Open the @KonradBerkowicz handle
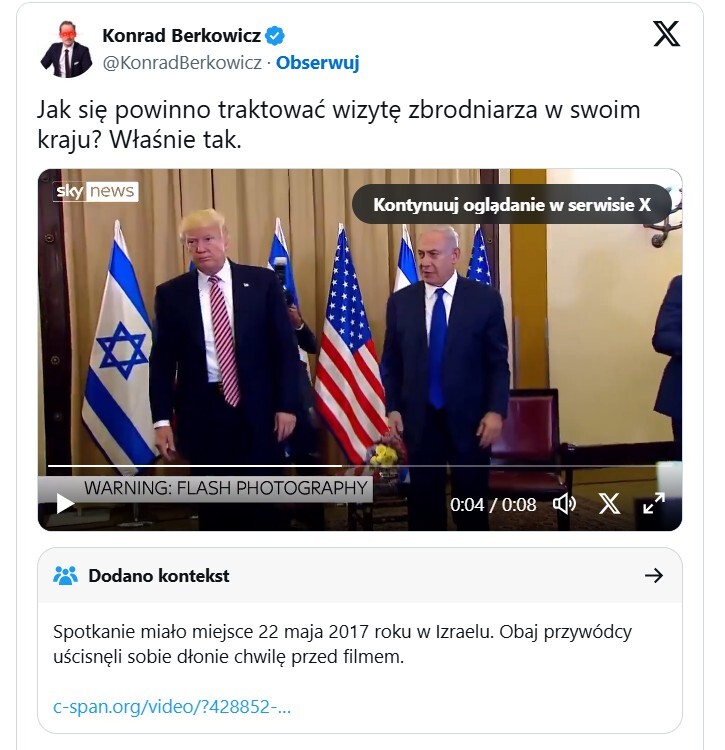This screenshot has height=750, width=725. click(x=182, y=63)
